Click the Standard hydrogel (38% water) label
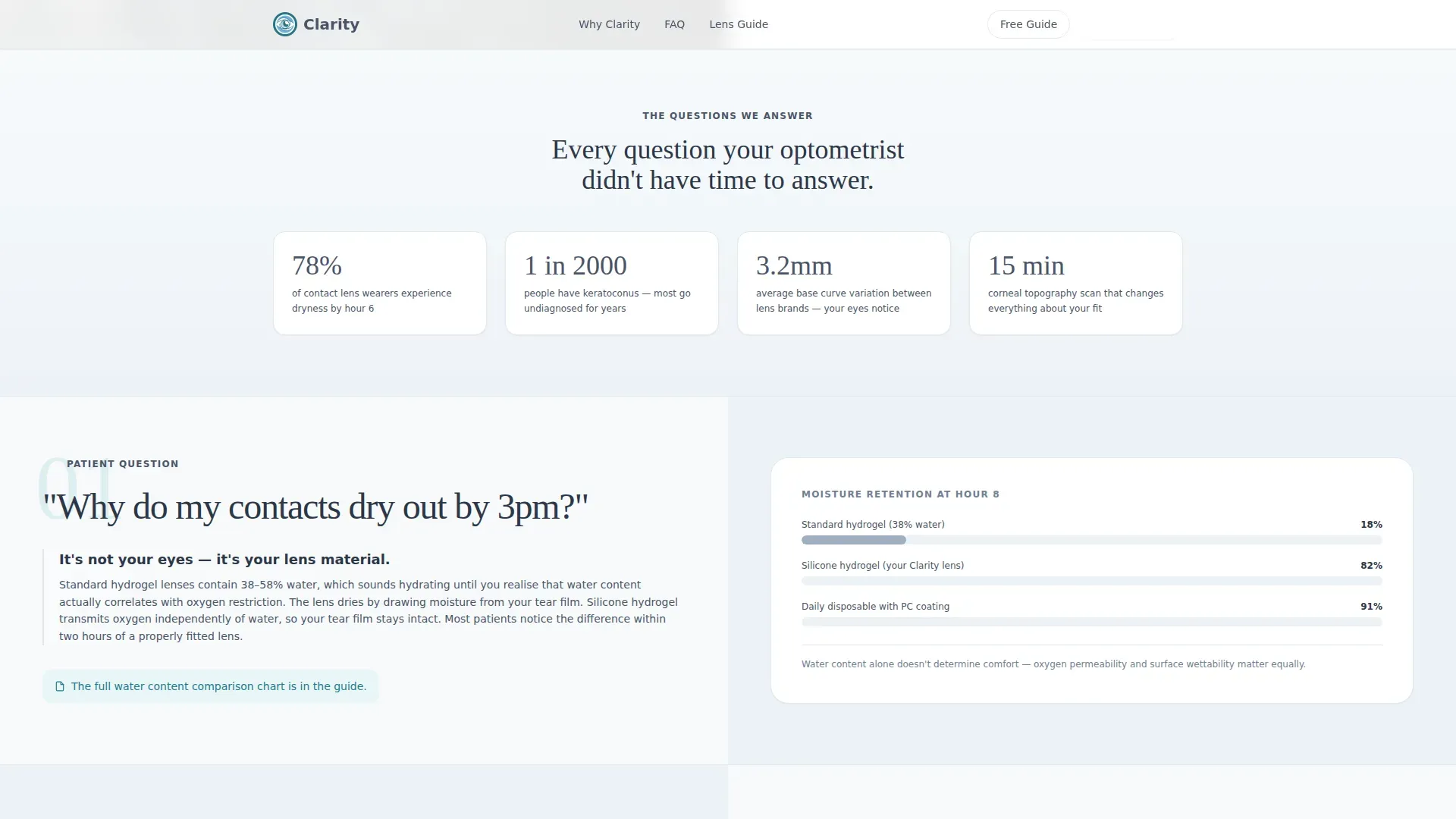Screen dimensions: 1456x819 tap(873, 525)
